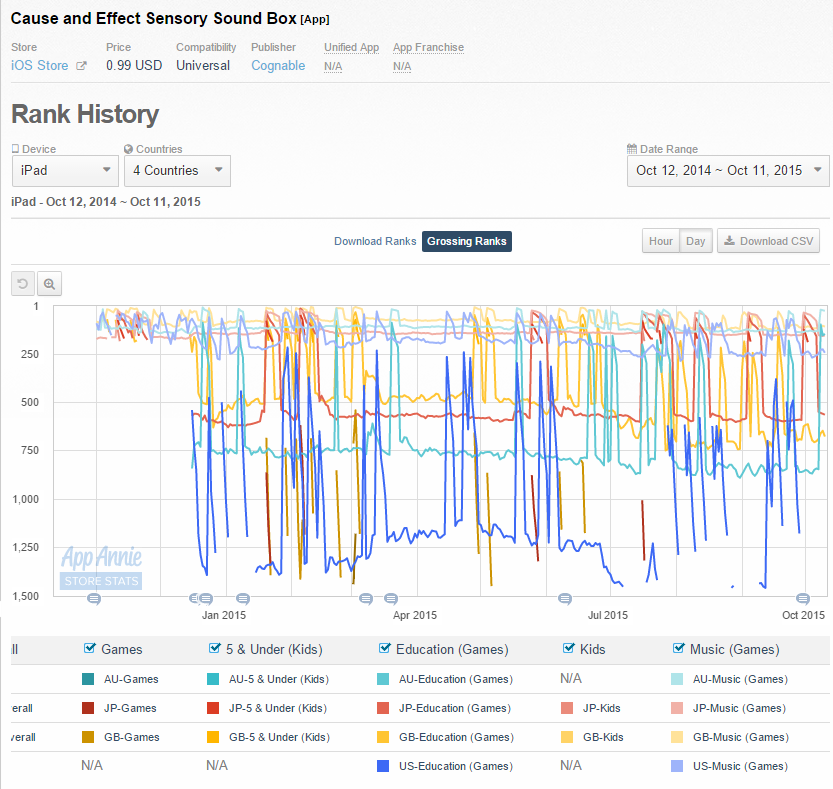Click the Rank History heading
833x789 pixels.
[x=85, y=114]
